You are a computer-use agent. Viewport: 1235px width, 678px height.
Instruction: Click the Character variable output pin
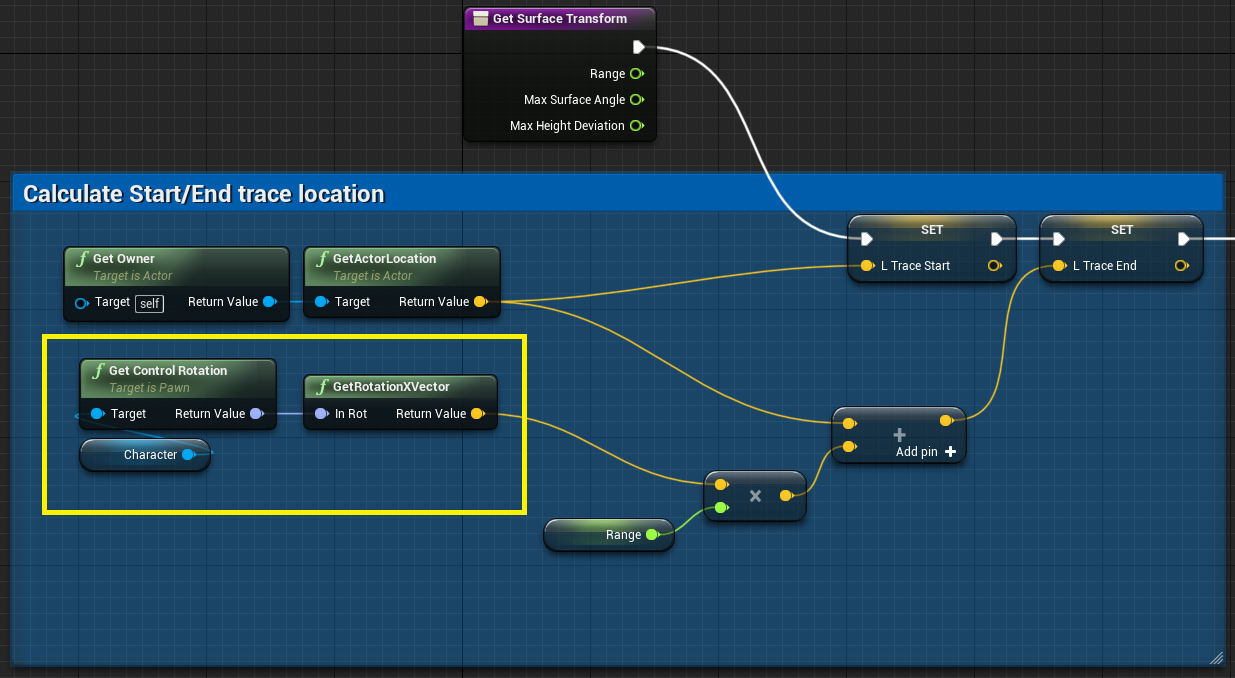coord(188,455)
